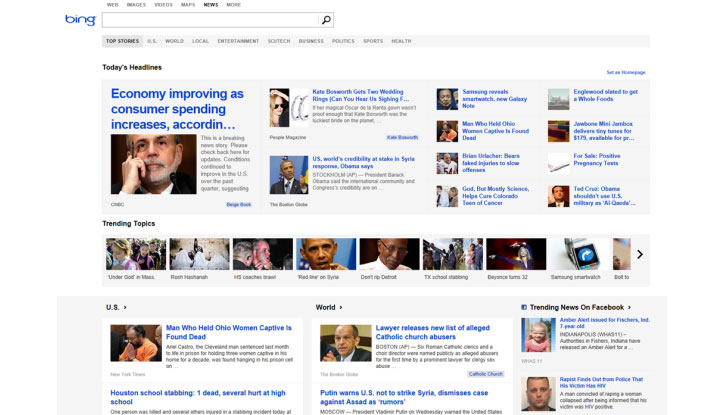This screenshot has height=415, width=724.
Task: Click the Ben Bernanke photo thumbnail
Action: [x=154, y=164]
